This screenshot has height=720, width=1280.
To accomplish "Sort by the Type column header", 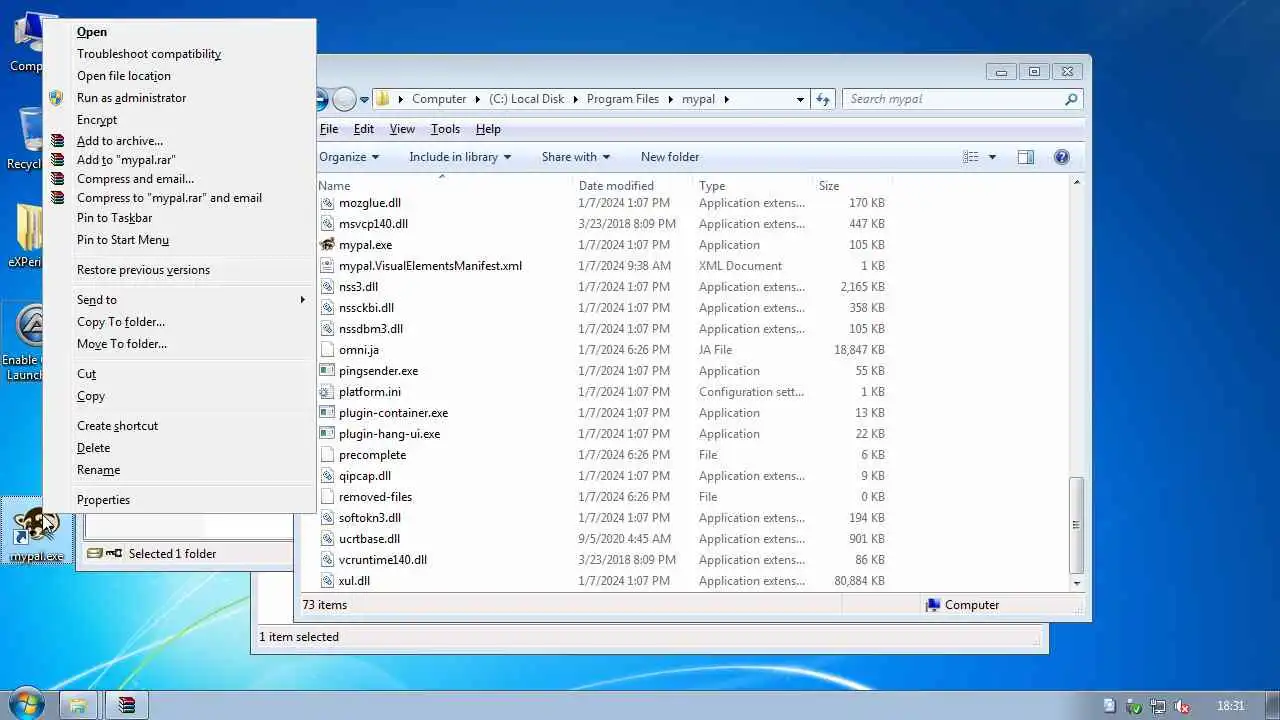I will [x=754, y=186].
